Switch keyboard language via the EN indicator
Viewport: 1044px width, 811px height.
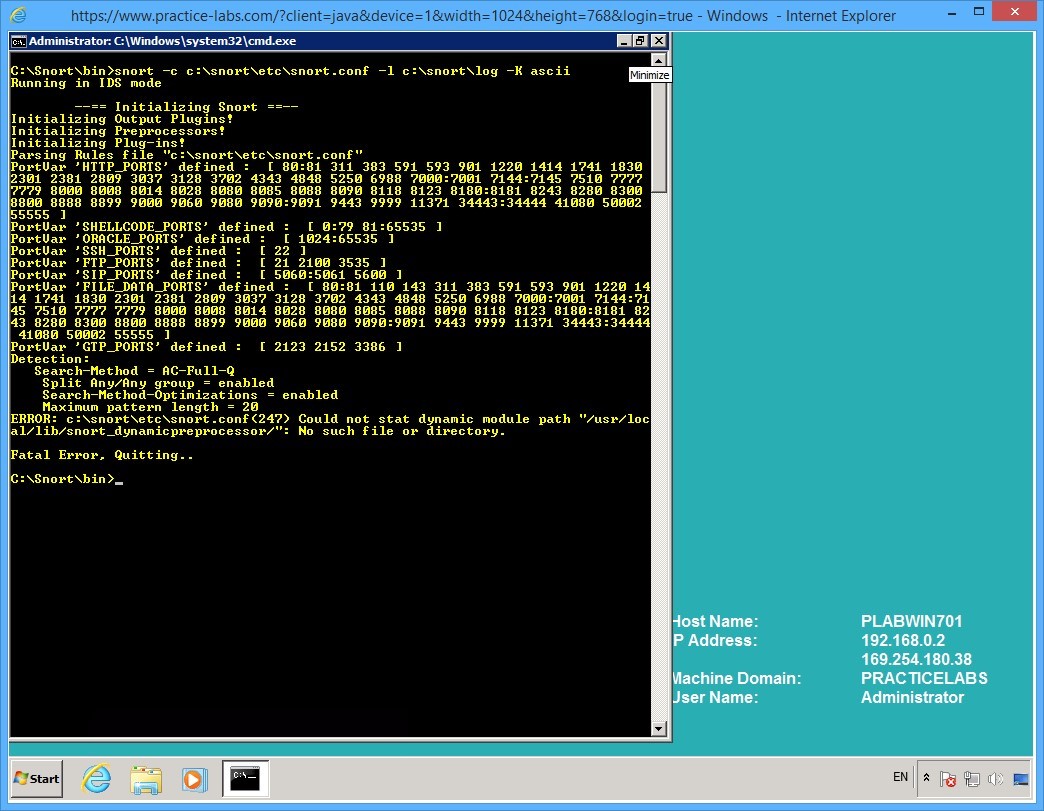[x=900, y=777]
